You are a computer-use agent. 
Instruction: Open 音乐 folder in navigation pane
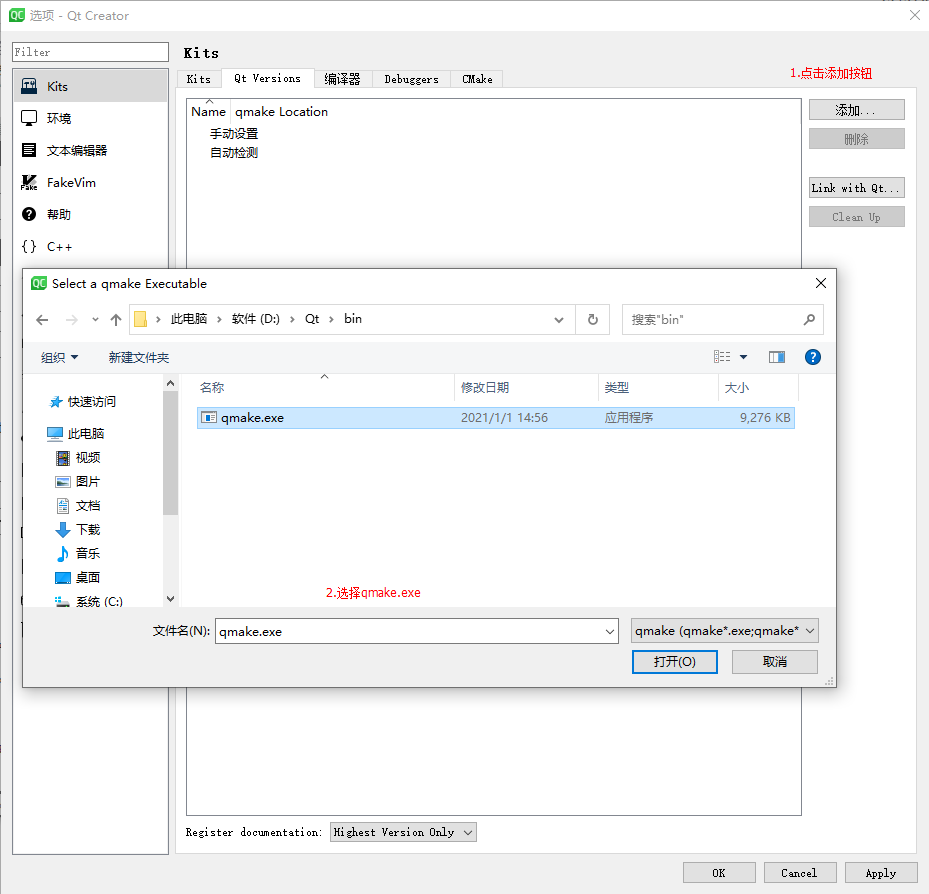coord(78,553)
